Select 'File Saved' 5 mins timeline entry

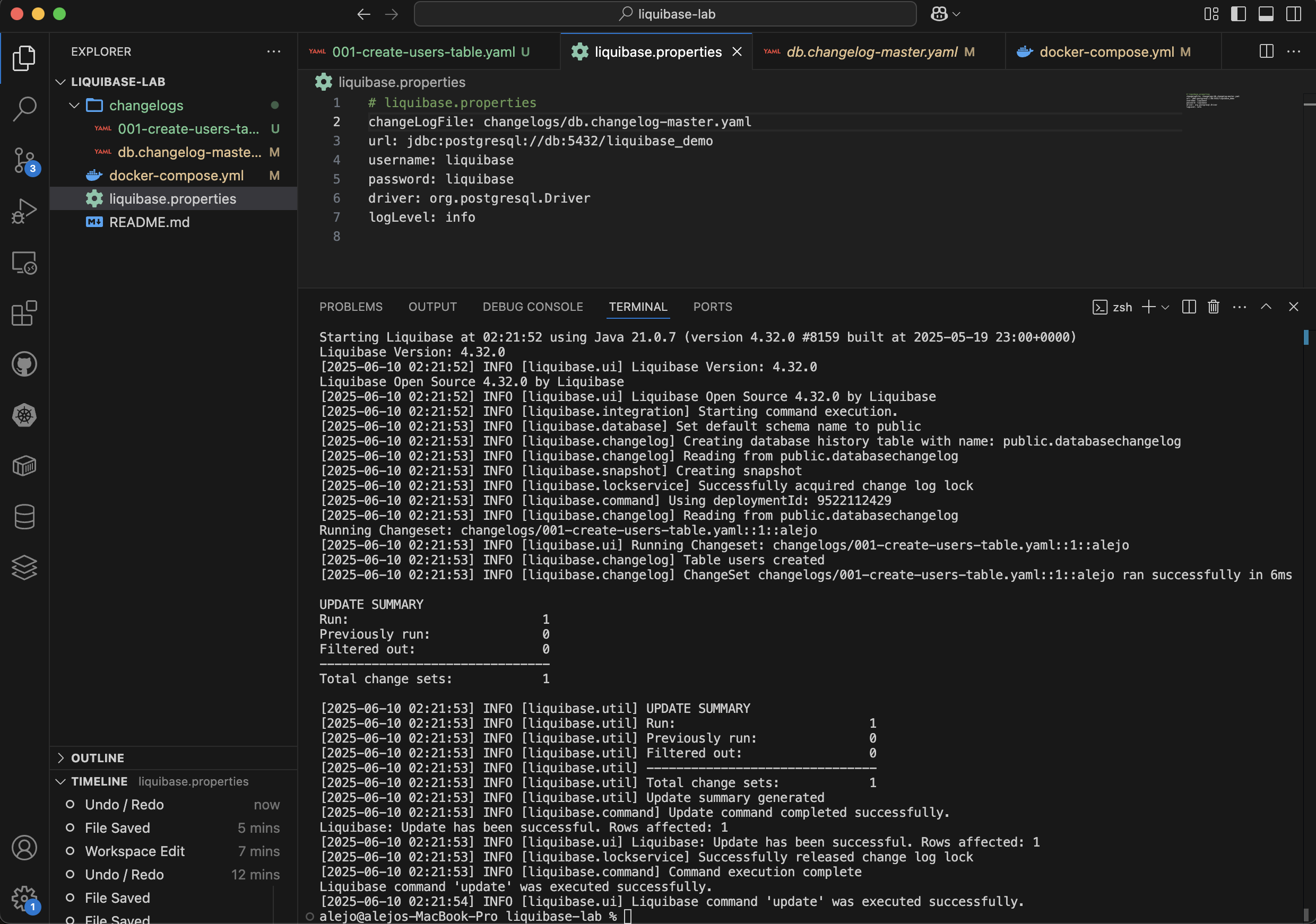tap(174, 829)
